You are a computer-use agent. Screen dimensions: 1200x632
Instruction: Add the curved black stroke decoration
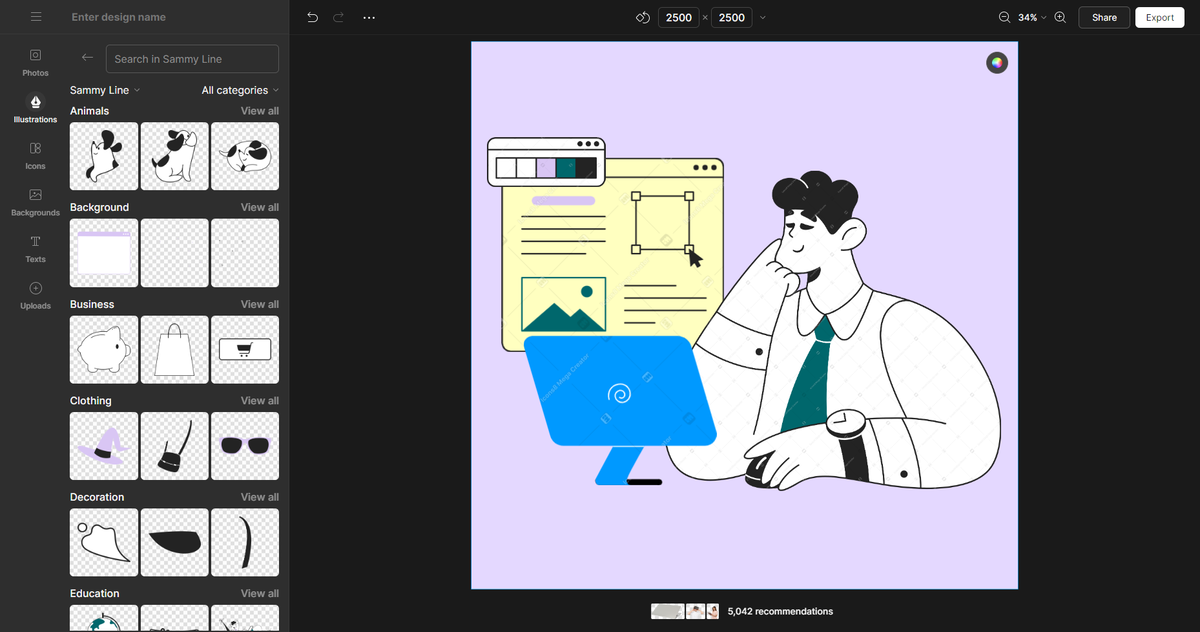pyautogui.click(x=245, y=542)
